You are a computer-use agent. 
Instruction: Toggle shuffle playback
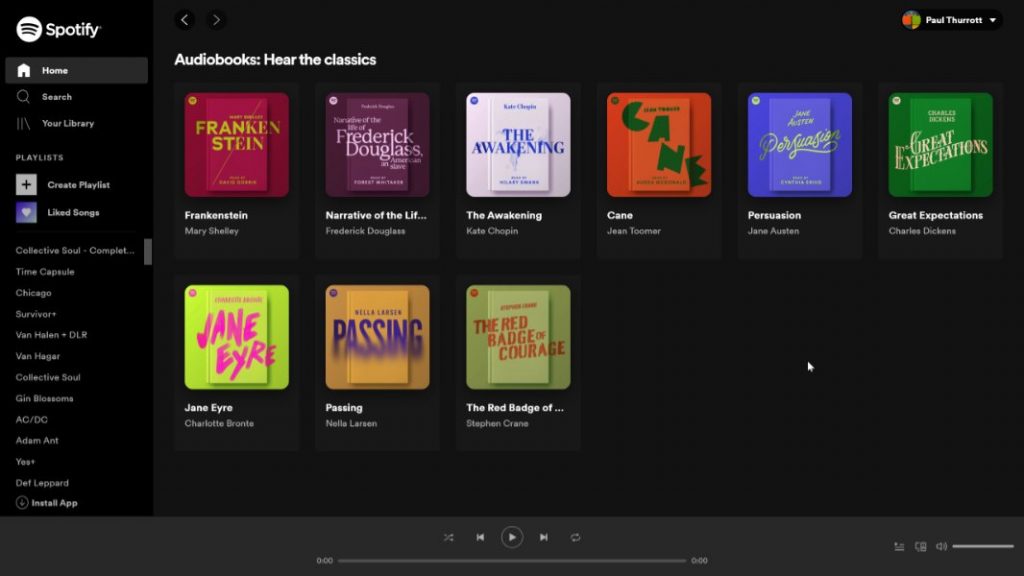click(x=448, y=537)
